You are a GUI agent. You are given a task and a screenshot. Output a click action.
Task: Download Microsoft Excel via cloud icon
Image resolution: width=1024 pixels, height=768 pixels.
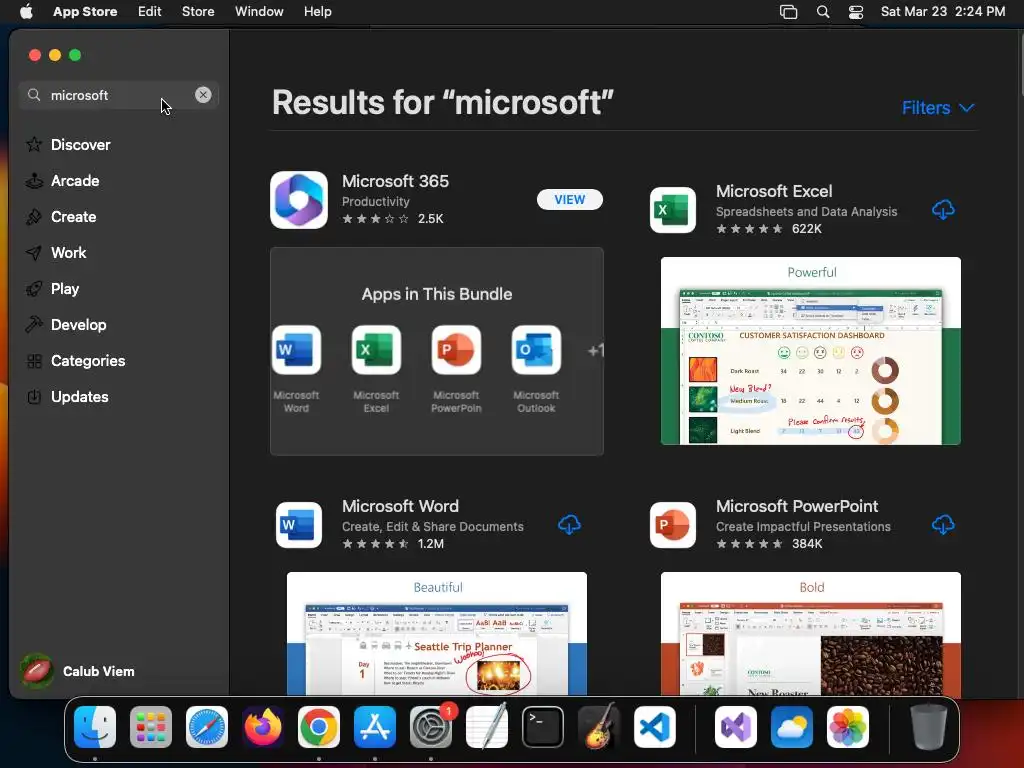click(943, 210)
